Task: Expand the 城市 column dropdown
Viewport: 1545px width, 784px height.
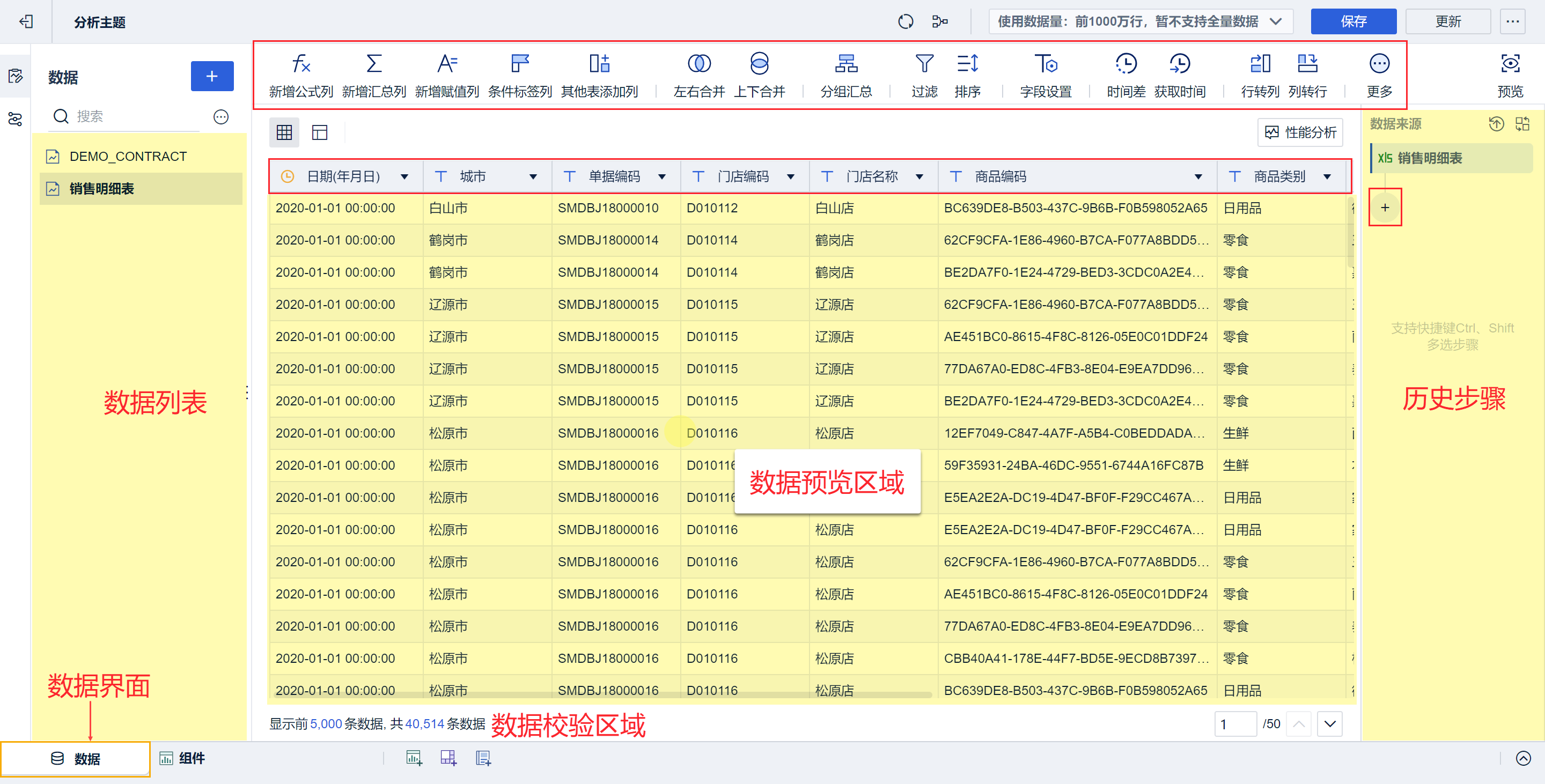Action: tap(533, 177)
